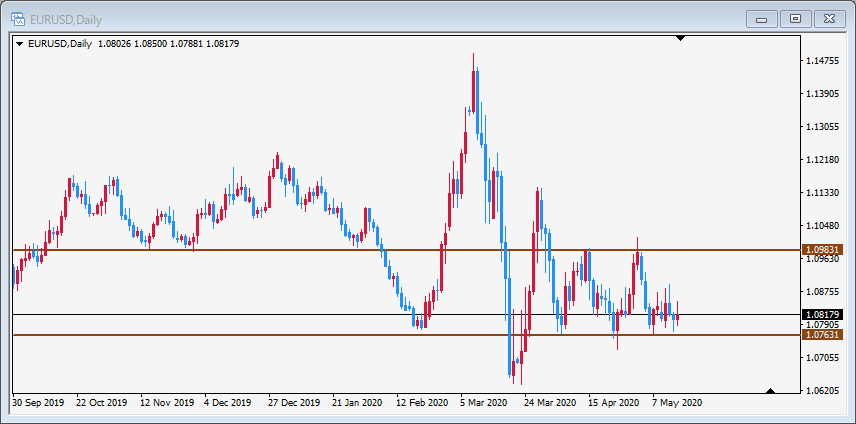Click the 1.13905 price scale value

coord(822,94)
